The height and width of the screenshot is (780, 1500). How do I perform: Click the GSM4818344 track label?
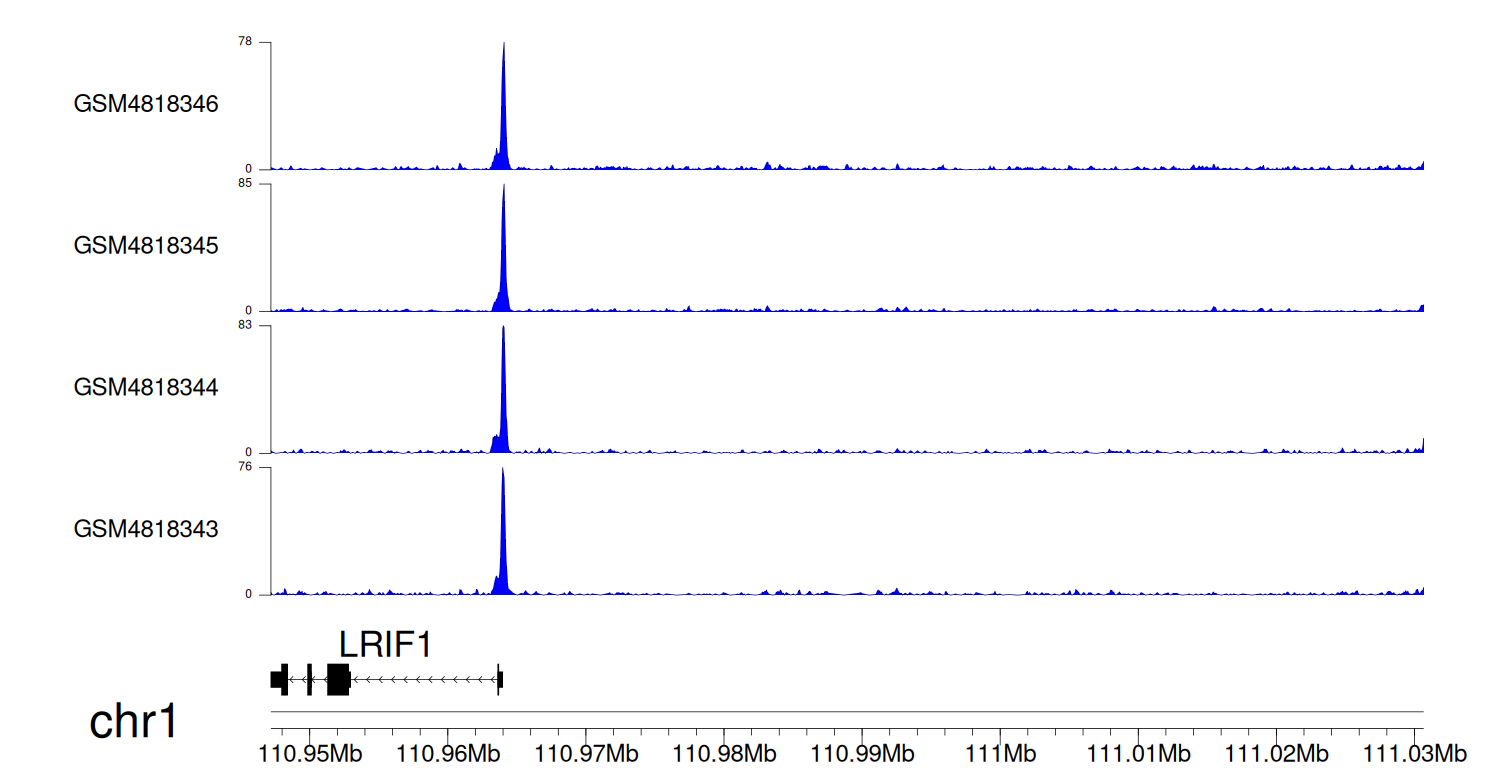(x=146, y=387)
